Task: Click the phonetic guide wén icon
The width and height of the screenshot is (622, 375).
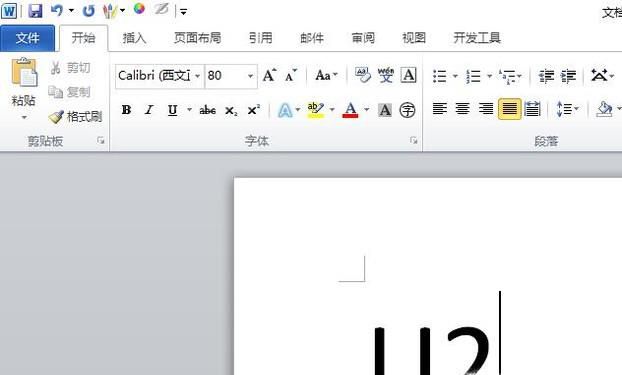Action: [386, 75]
